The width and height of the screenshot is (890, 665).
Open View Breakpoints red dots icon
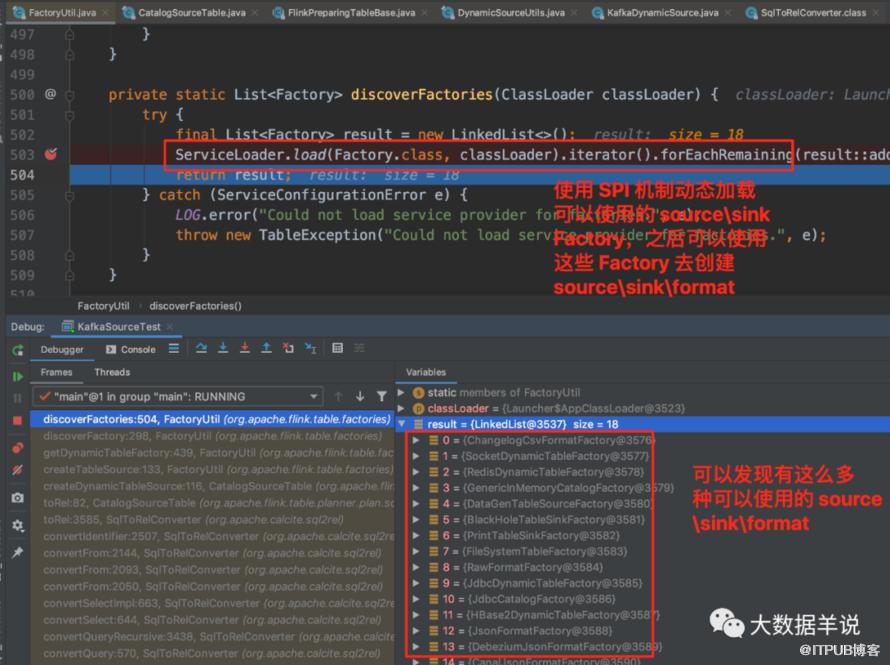click(18, 448)
